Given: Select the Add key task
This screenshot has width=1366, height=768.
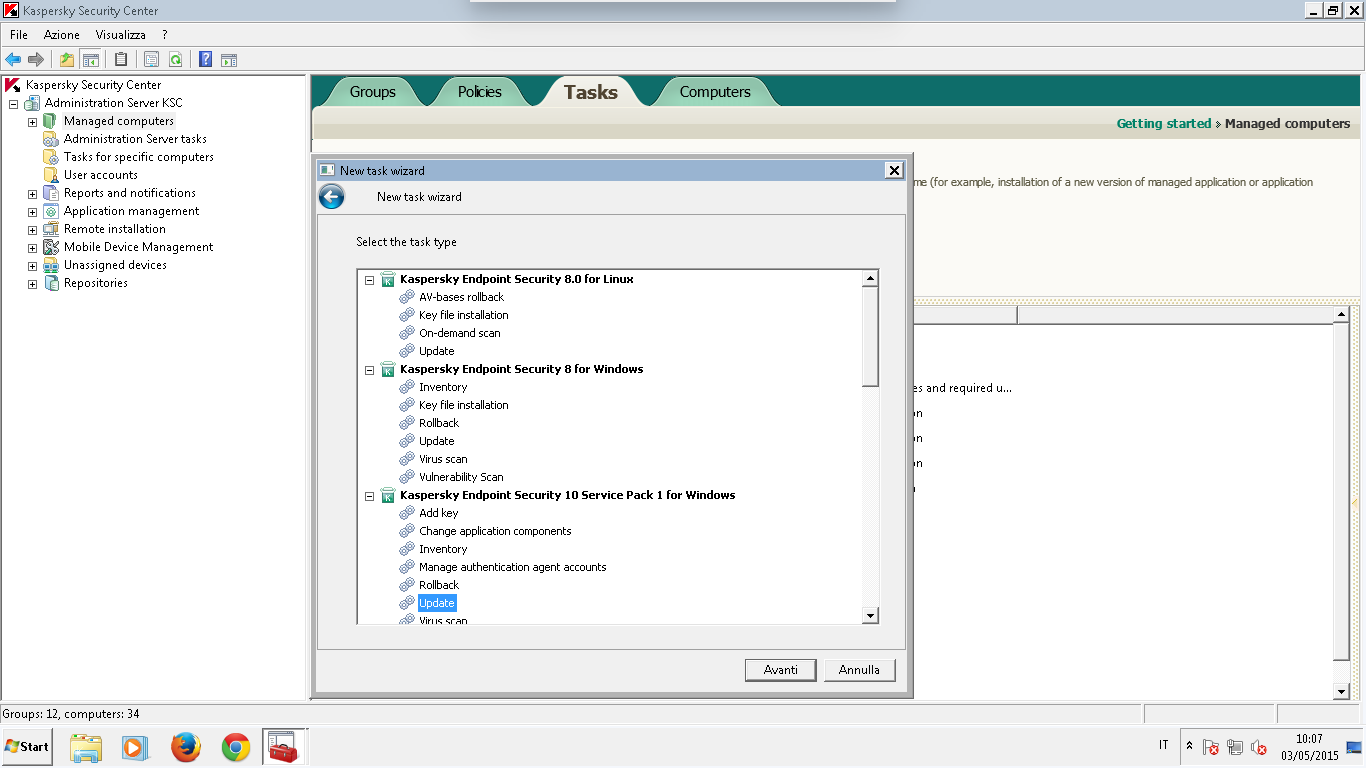Looking at the screenshot, I should [x=438, y=513].
